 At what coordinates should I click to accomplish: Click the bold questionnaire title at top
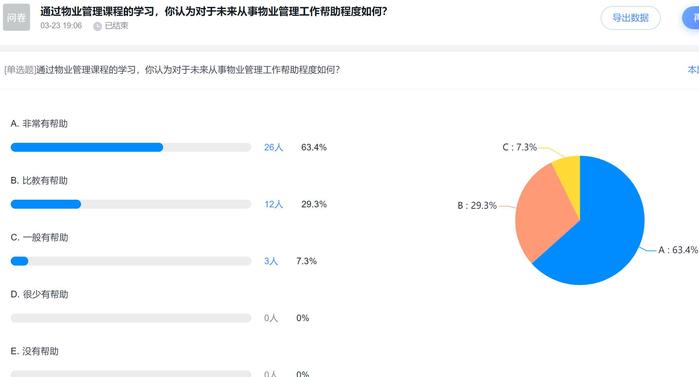point(214,11)
